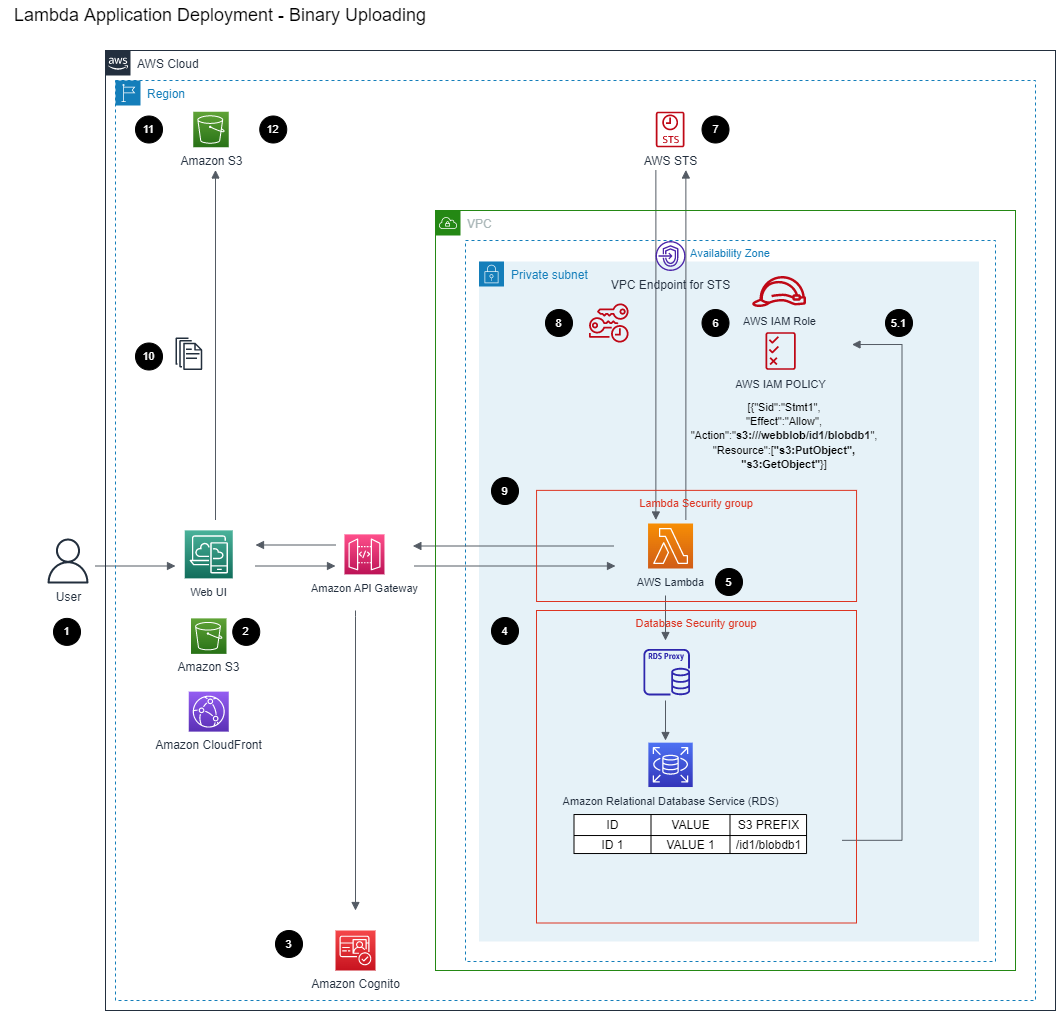This screenshot has height=1011, width=1056.
Task: Click the VPC Endpoint for STS icon
Action: 670,256
